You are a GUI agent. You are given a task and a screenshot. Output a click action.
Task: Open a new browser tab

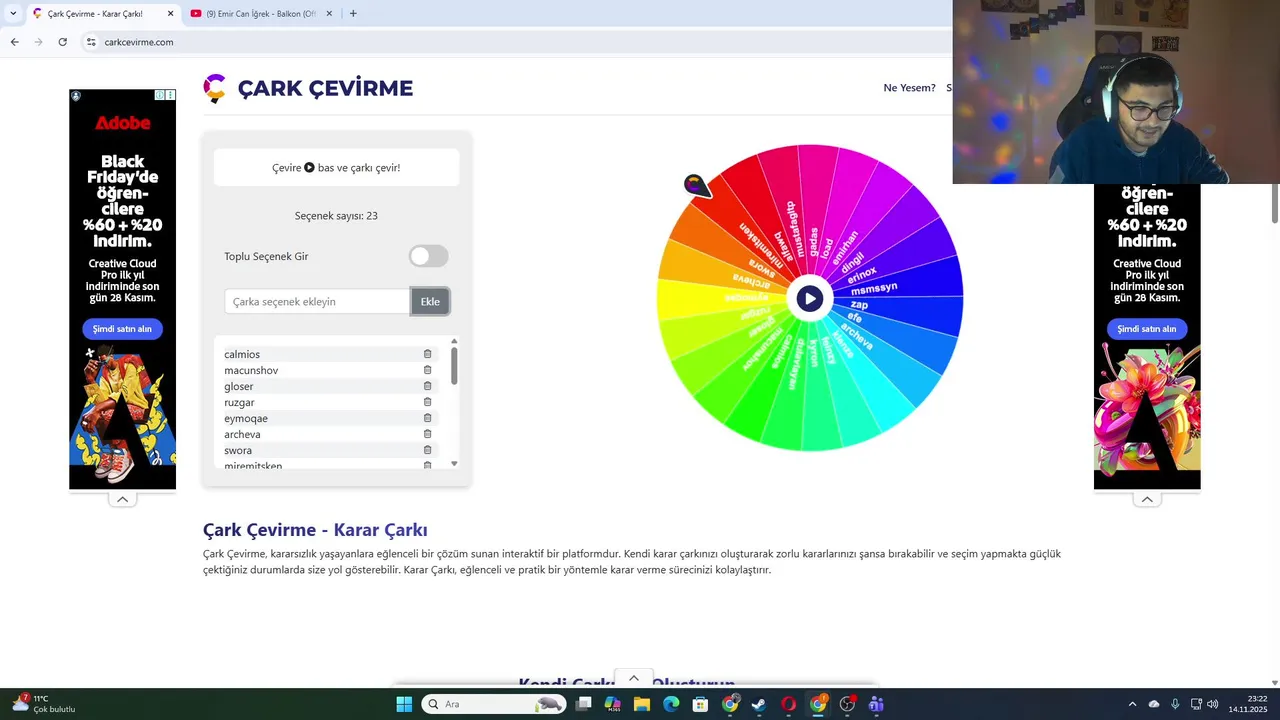353,14
